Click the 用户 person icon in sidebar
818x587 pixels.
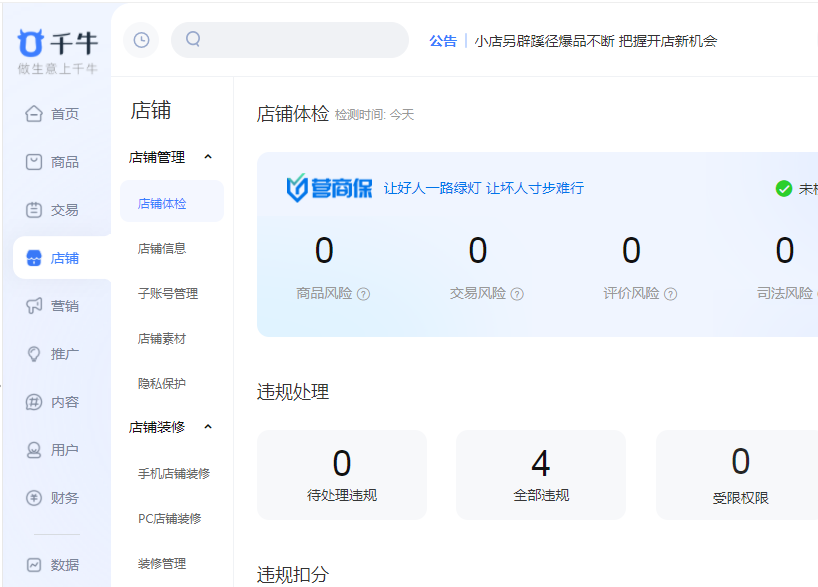34,450
